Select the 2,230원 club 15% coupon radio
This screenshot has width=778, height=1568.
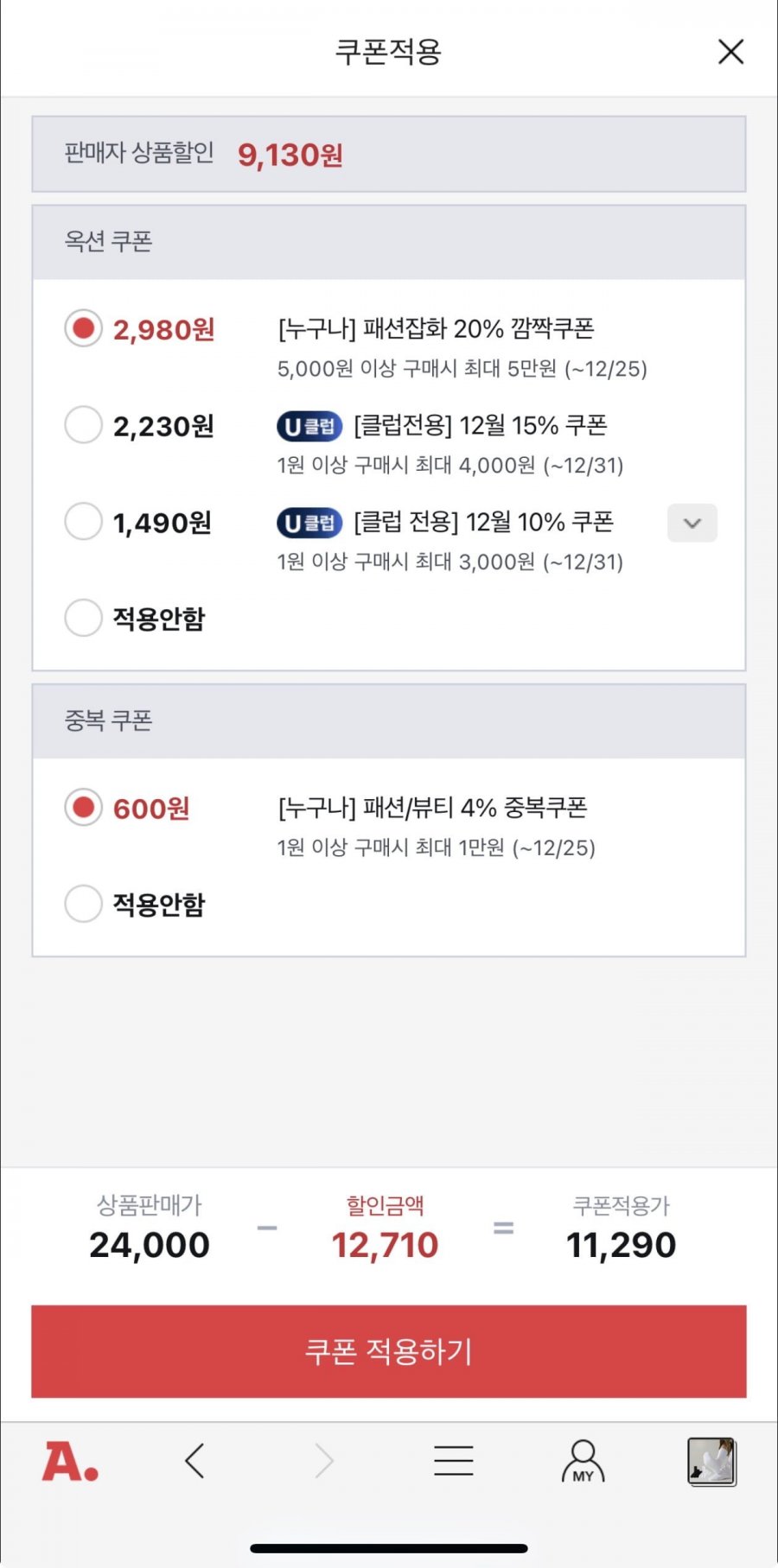point(84,425)
